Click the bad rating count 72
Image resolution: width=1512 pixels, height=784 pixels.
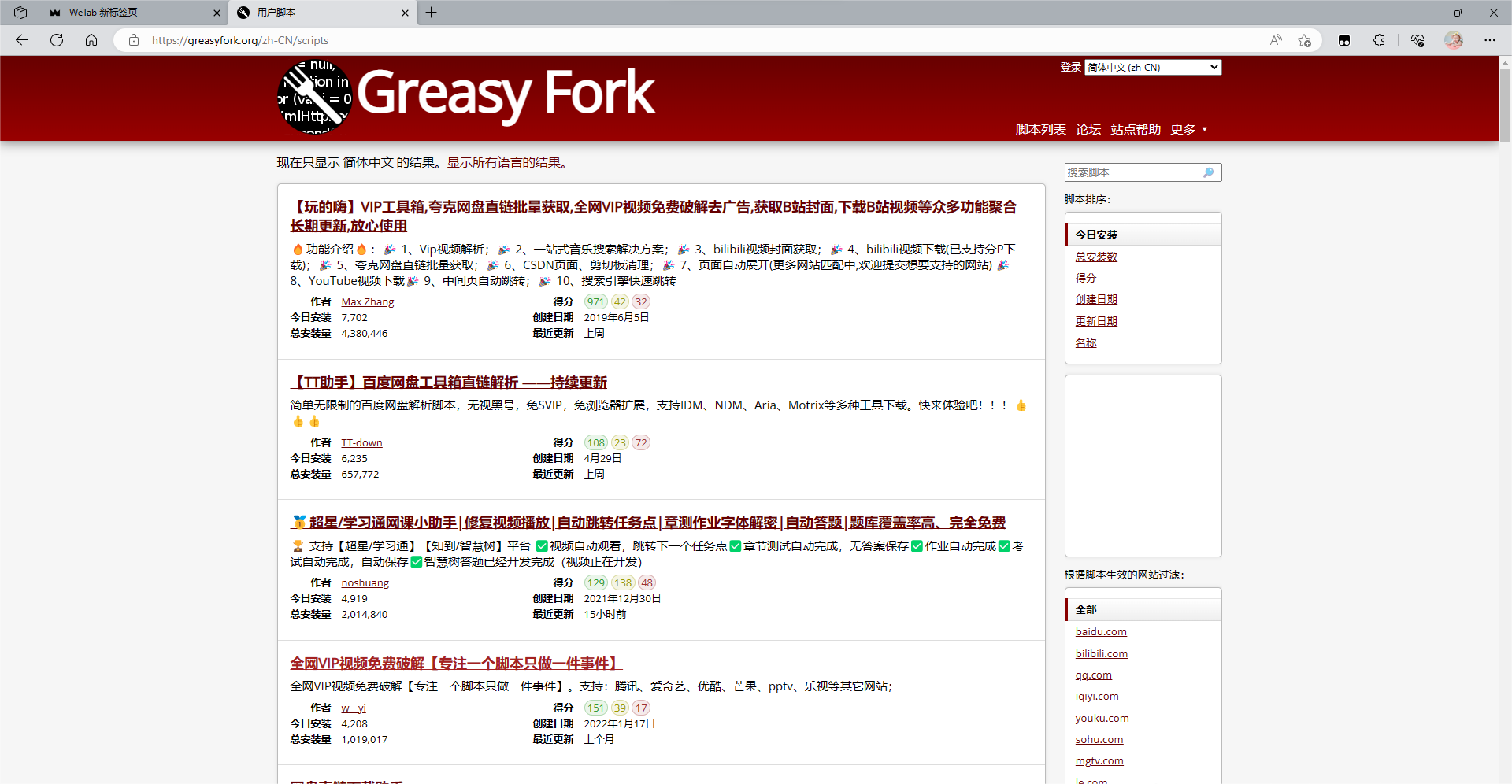pyautogui.click(x=641, y=443)
